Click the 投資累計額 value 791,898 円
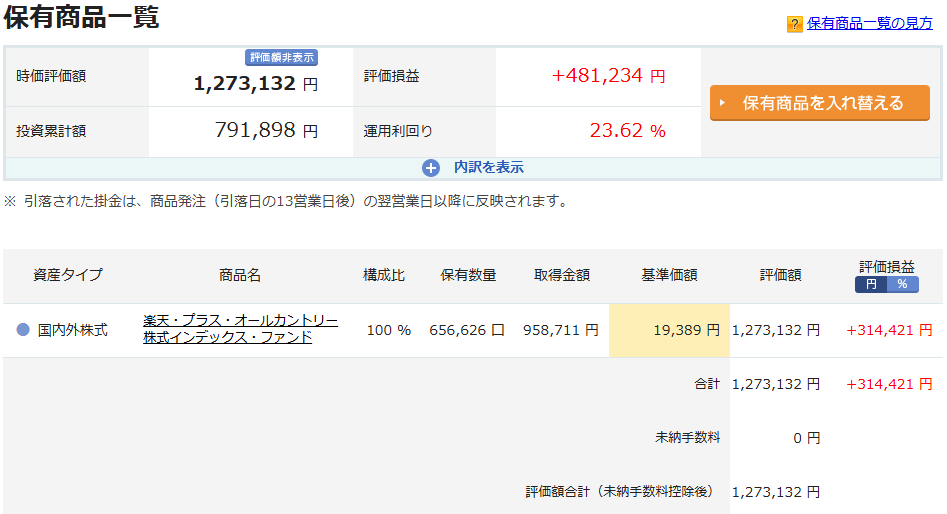The width and height of the screenshot is (947, 514). pos(266,130)
